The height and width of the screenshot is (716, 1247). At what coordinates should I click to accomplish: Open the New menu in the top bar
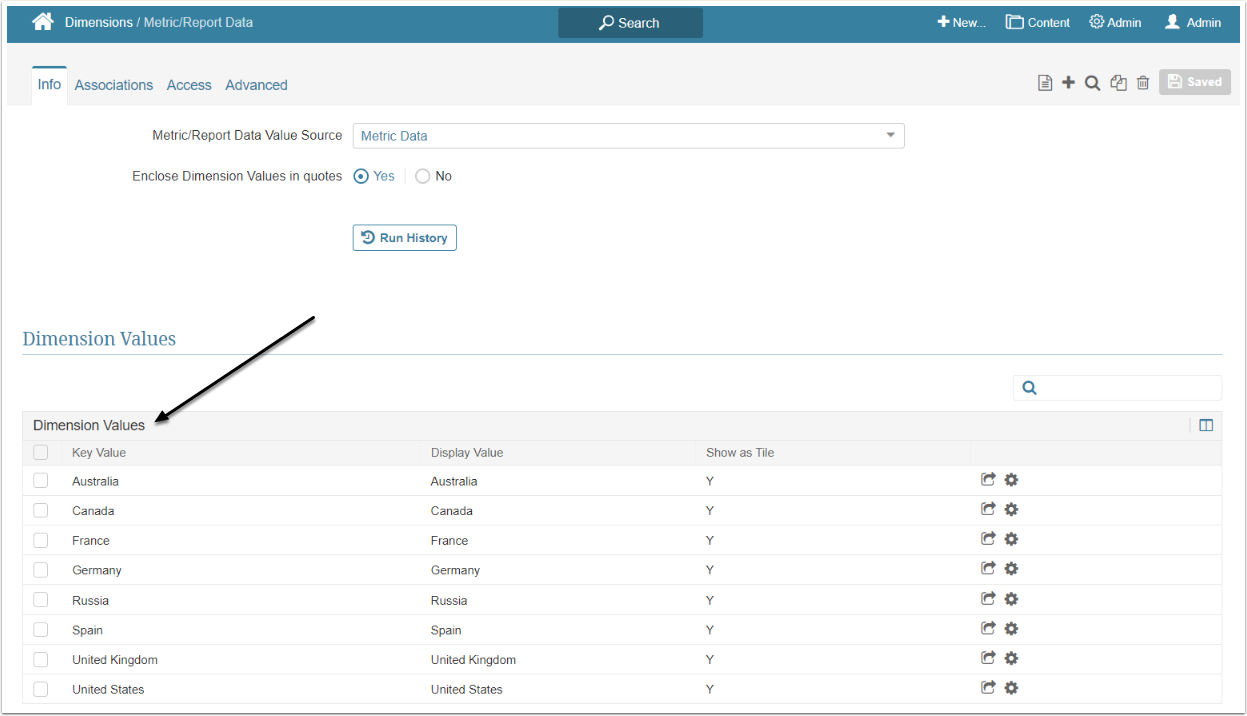[961, 22]
